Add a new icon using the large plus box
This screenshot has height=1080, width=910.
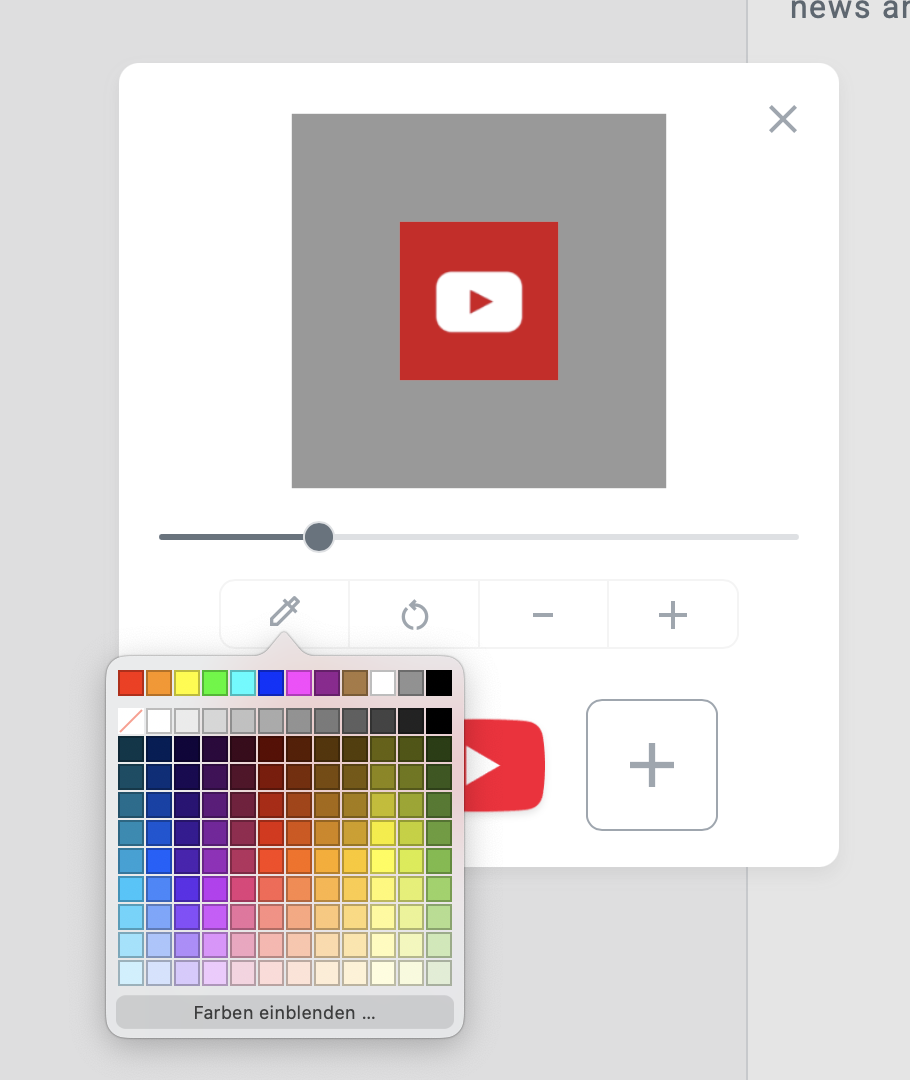(x=652, y=765)
